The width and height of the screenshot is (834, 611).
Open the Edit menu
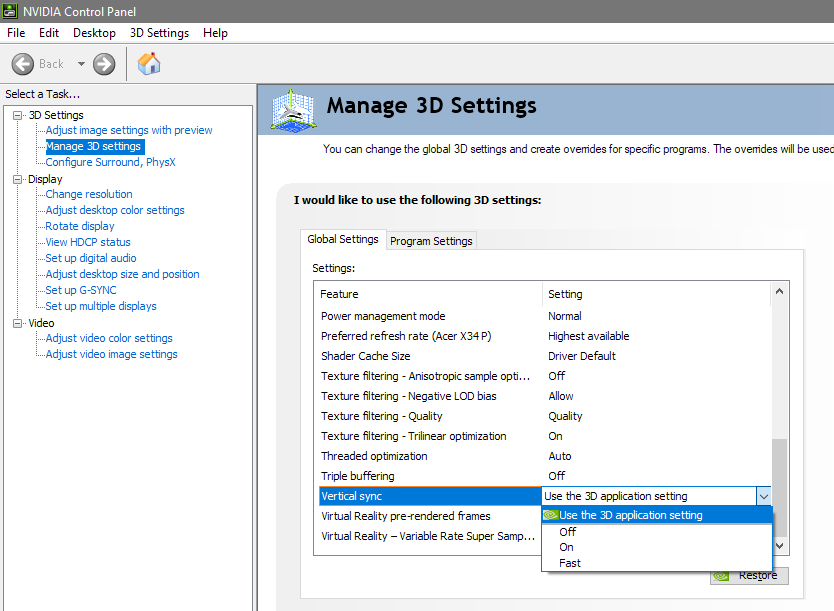(x=48, y=33)
